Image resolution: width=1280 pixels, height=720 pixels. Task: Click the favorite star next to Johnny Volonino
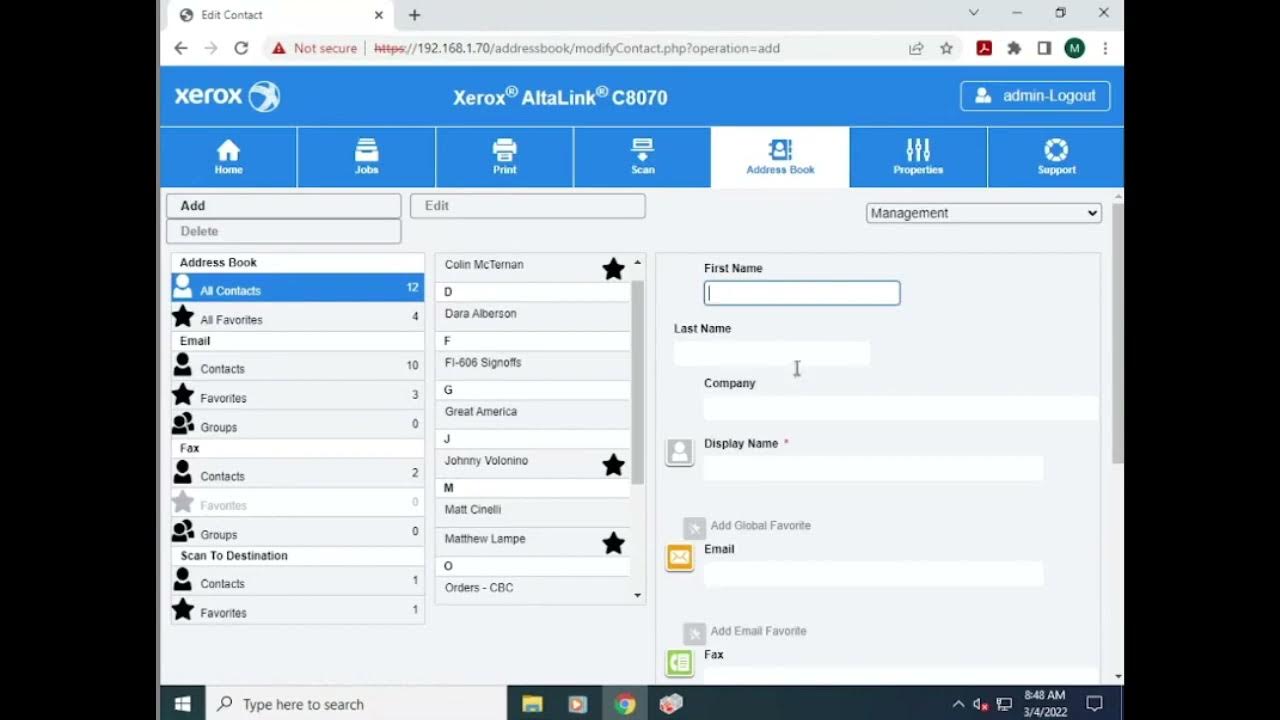613,464
